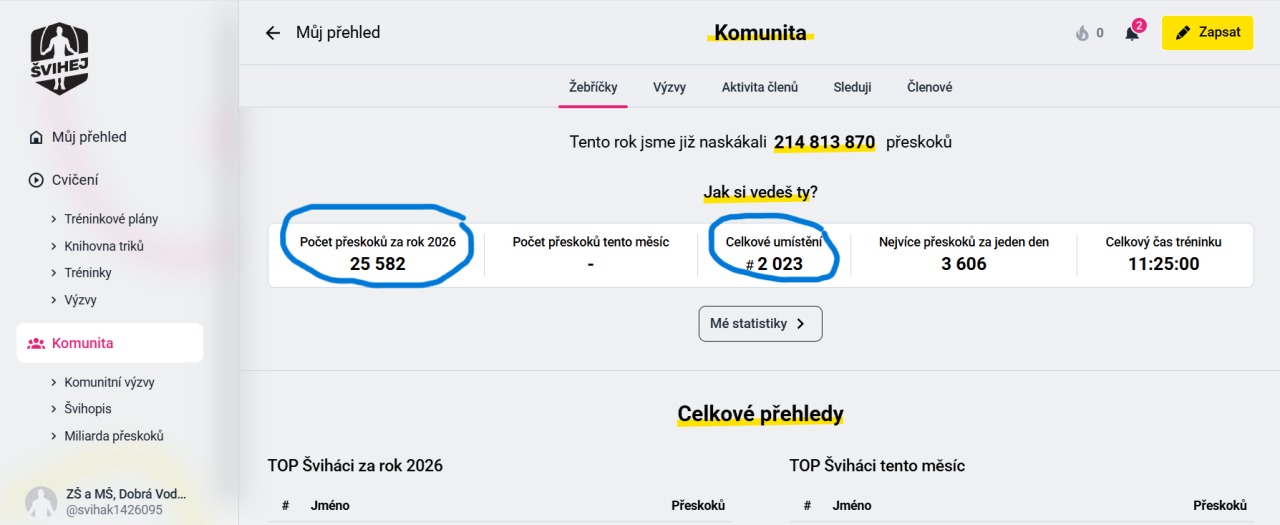Select the Sleduji tab
Image resolution: width=1280 pixels, height=525 pixels.
pyautogui.click(x=852, y=87)
